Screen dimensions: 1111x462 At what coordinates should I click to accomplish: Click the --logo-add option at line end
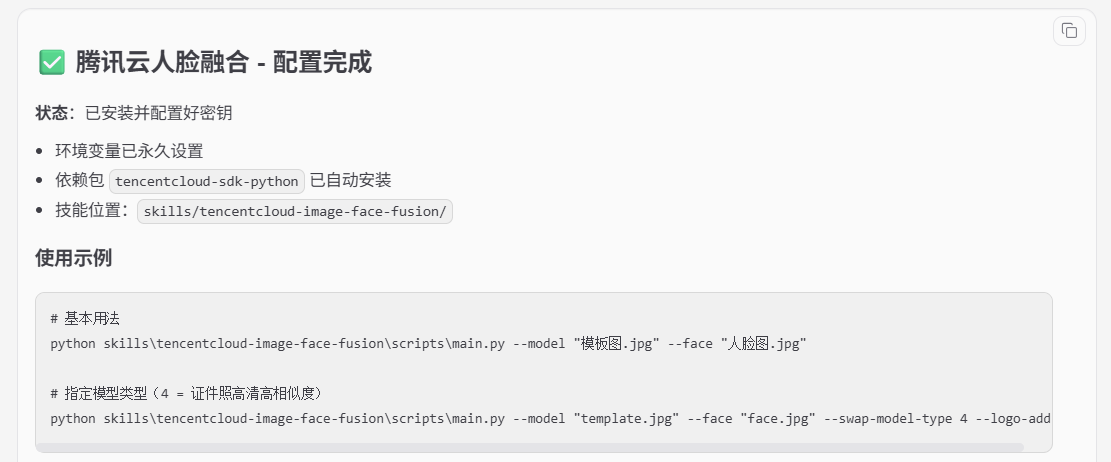click(x=1013, y=419)
